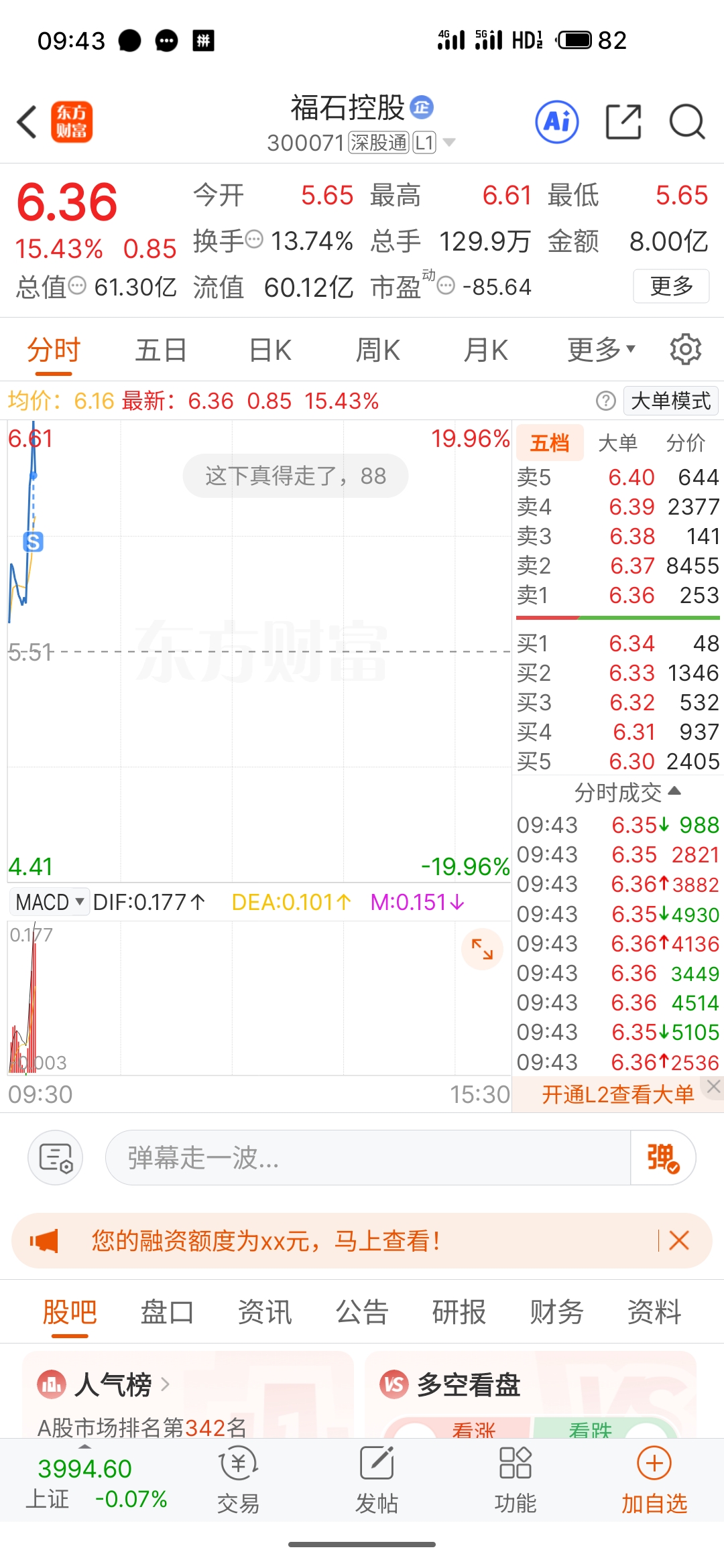Expand 人气榜 chevron
The width and height of the screenshot is (724, 1568).
tap(165, 1384)
